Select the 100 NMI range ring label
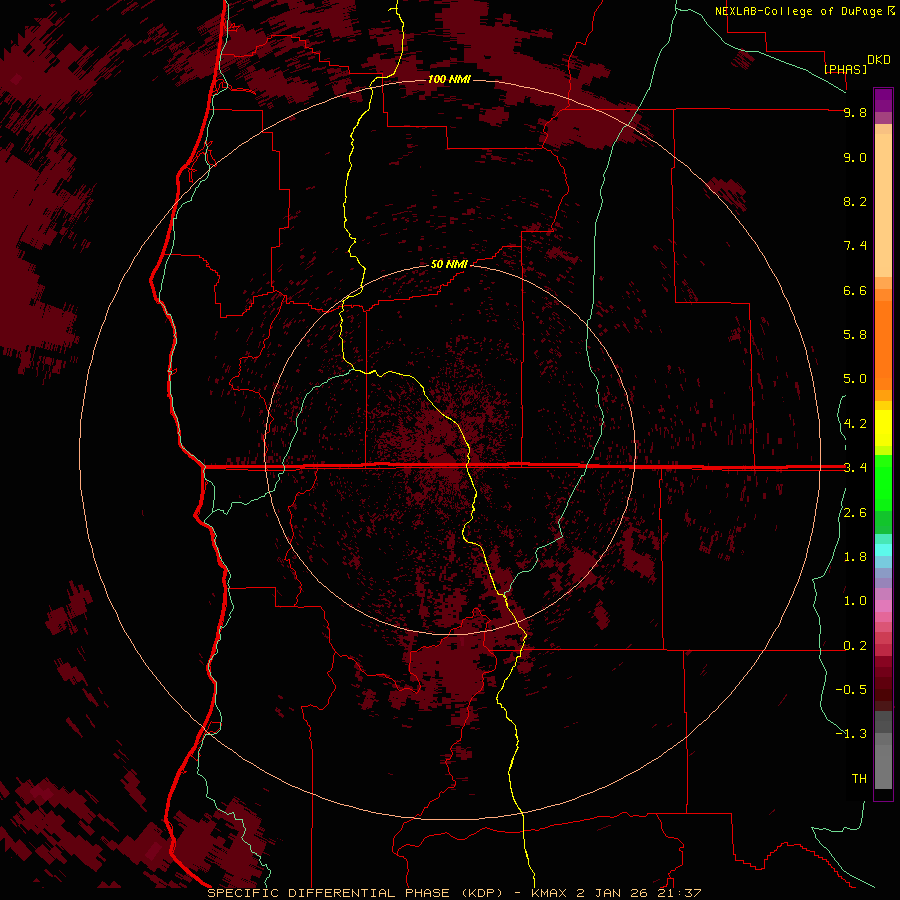 pyautogui.click(x=449, y=79)
